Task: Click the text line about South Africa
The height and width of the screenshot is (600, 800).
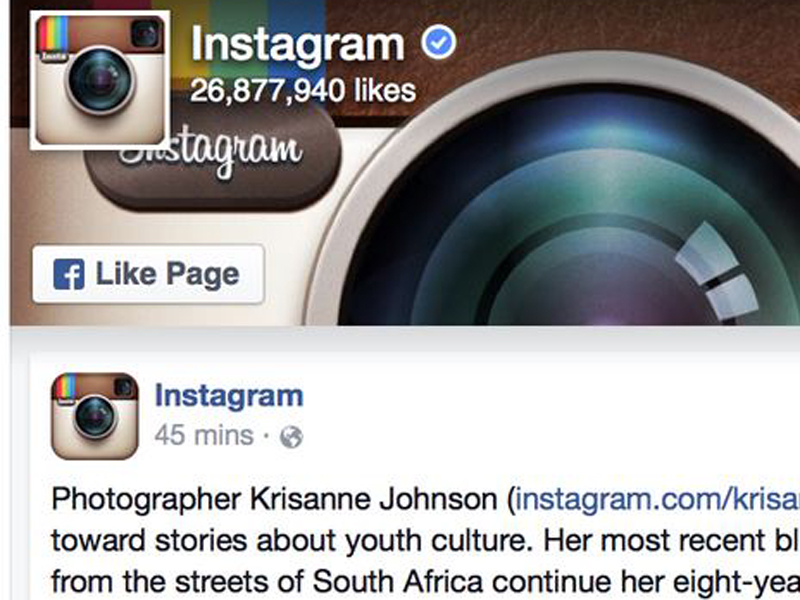Action: (426, 581)
